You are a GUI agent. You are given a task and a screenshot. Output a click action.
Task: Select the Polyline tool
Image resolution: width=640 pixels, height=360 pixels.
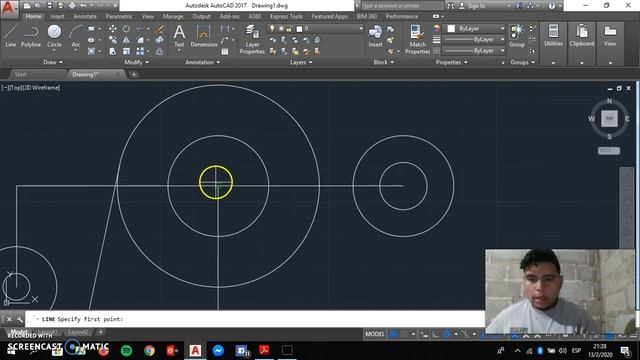(x=31, y=36)
